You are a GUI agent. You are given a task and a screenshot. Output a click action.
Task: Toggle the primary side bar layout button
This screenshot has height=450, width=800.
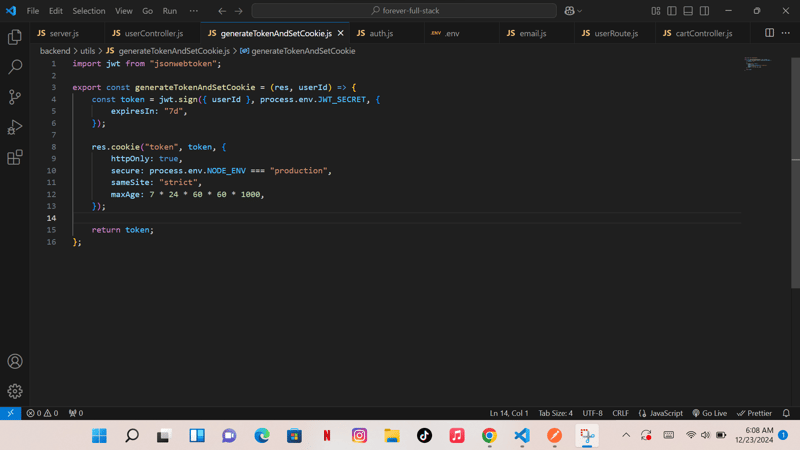pyautogui.click(x=672, y=11)
